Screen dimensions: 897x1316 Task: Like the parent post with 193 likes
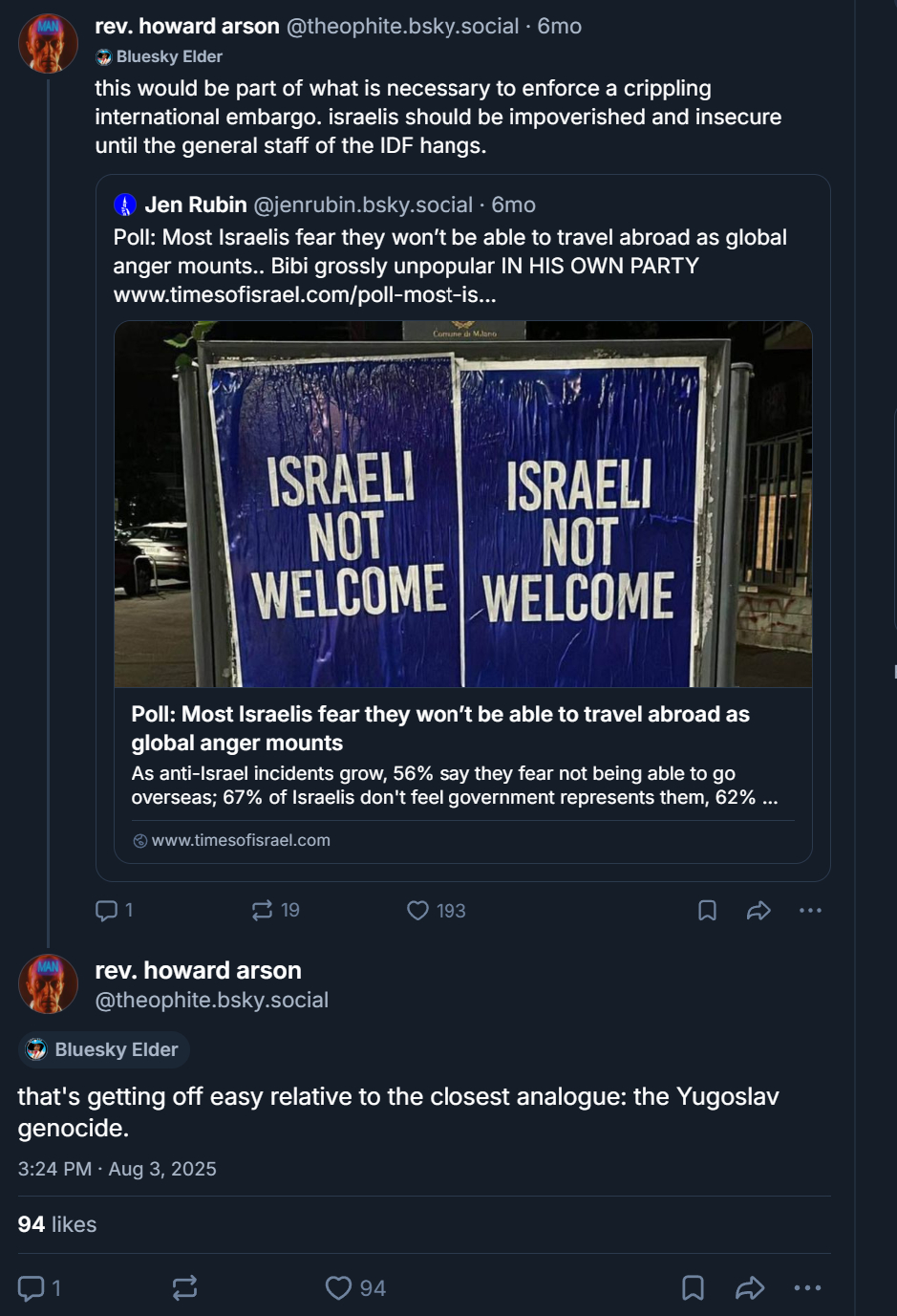[x=418, y=911]
